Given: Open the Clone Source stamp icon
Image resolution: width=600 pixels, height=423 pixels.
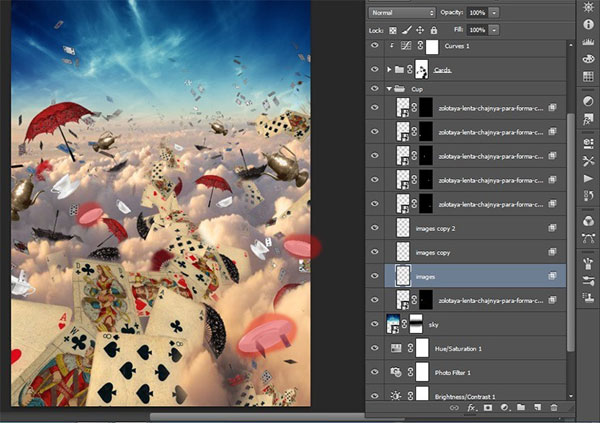Looking at the screenshot, I should point(588,297).
